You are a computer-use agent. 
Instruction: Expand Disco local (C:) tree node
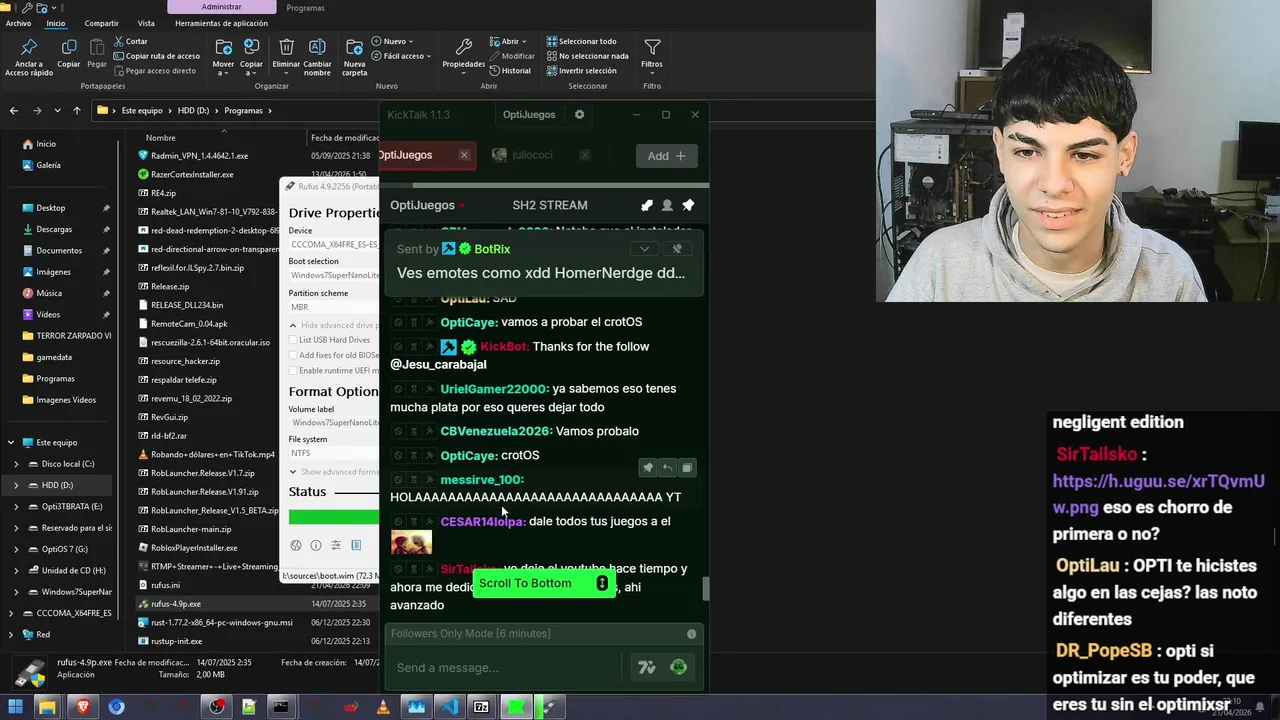point(16,464)
